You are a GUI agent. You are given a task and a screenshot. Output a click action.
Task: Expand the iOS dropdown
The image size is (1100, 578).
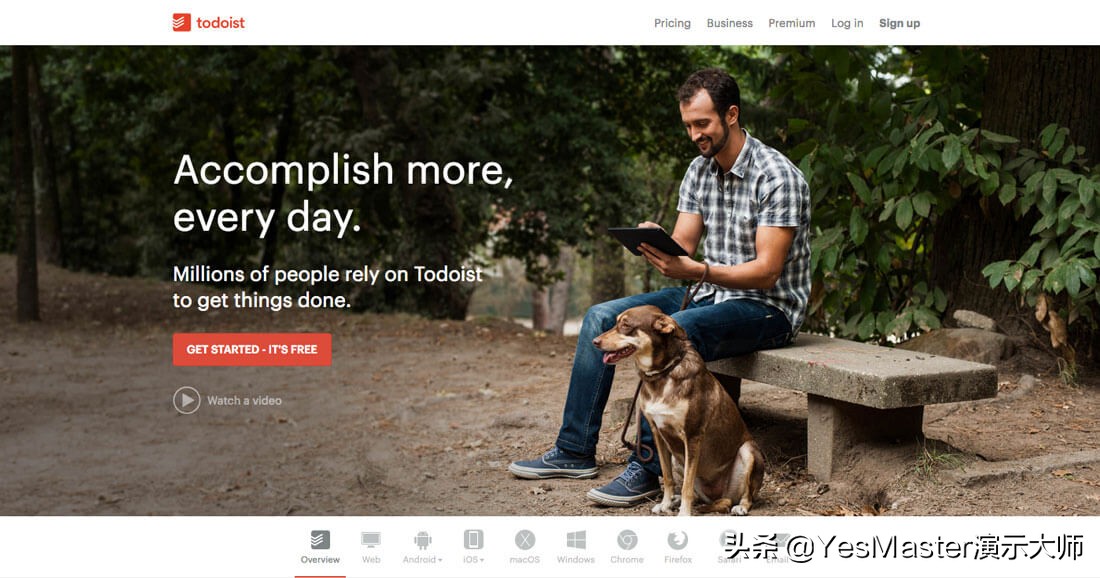point(482,560)
